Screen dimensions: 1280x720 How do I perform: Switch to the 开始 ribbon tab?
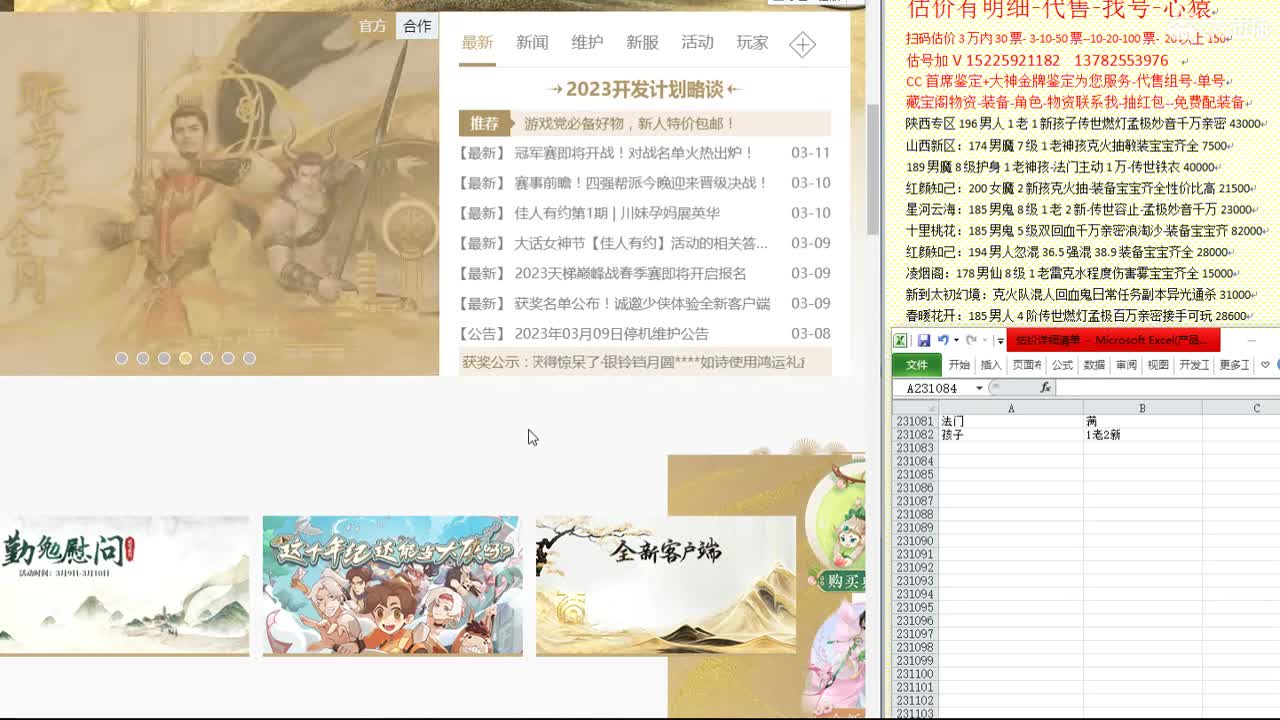pos(959,365)
